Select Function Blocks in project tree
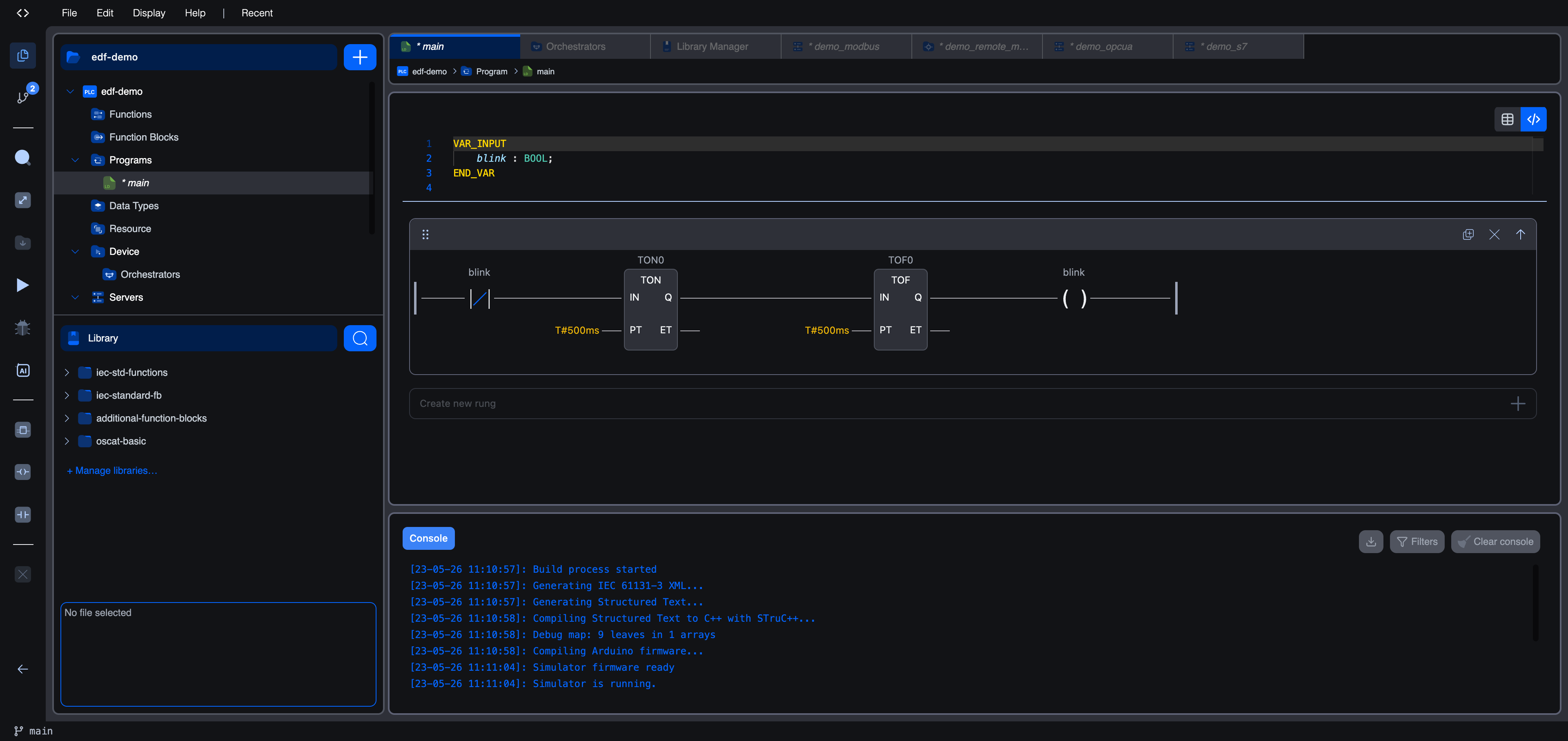This screenshot has width=1568, height=741. pos(212,137)
